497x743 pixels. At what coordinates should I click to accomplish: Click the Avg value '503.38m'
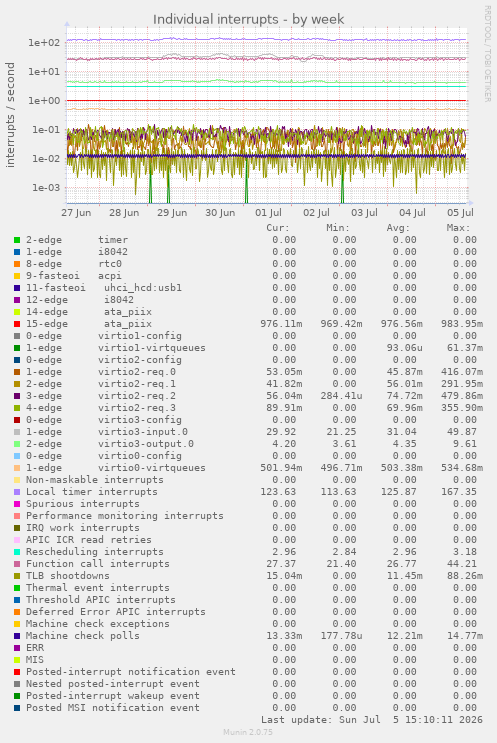[401, 468]
